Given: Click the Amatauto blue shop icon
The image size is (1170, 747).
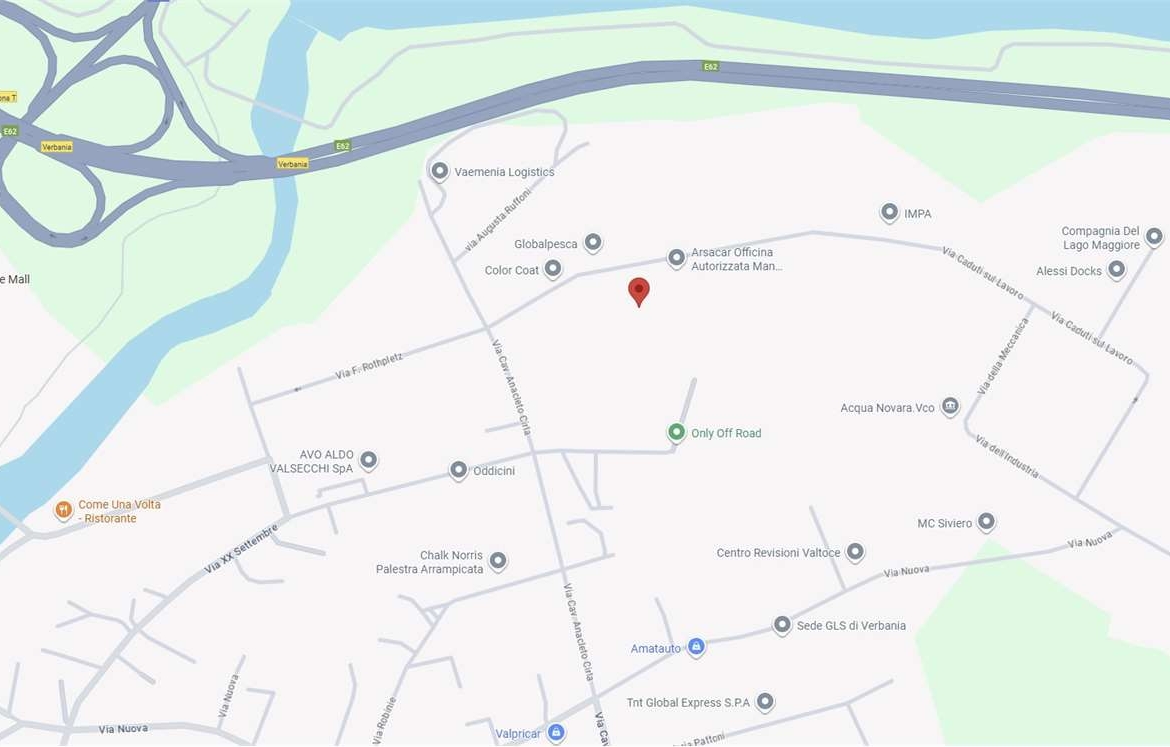Looking at the screenshot, I should coord(696,647).
